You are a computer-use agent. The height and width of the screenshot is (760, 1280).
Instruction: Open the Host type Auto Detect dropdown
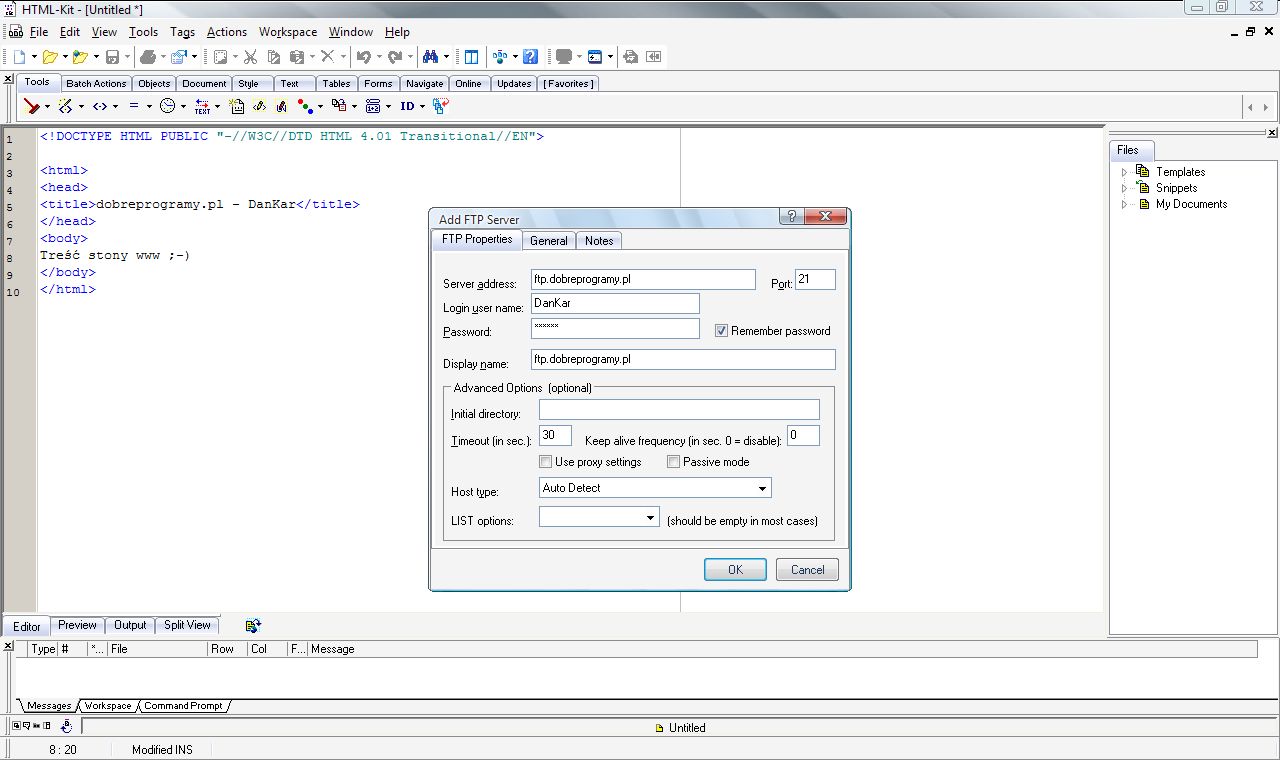[x=762, y=488]
